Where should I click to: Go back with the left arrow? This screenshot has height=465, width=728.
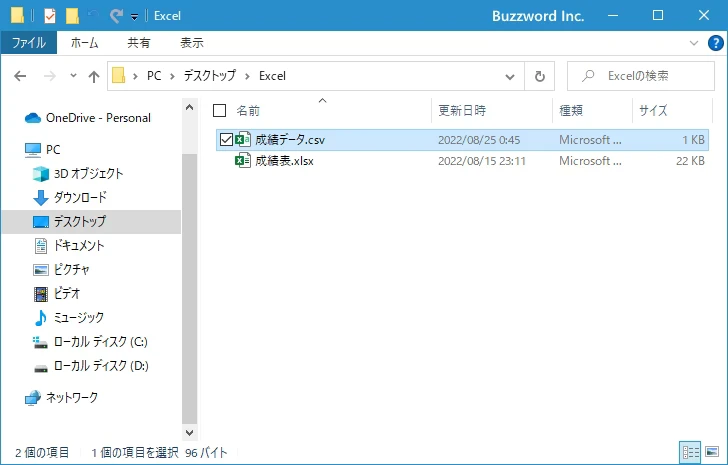tap(20, 76)
